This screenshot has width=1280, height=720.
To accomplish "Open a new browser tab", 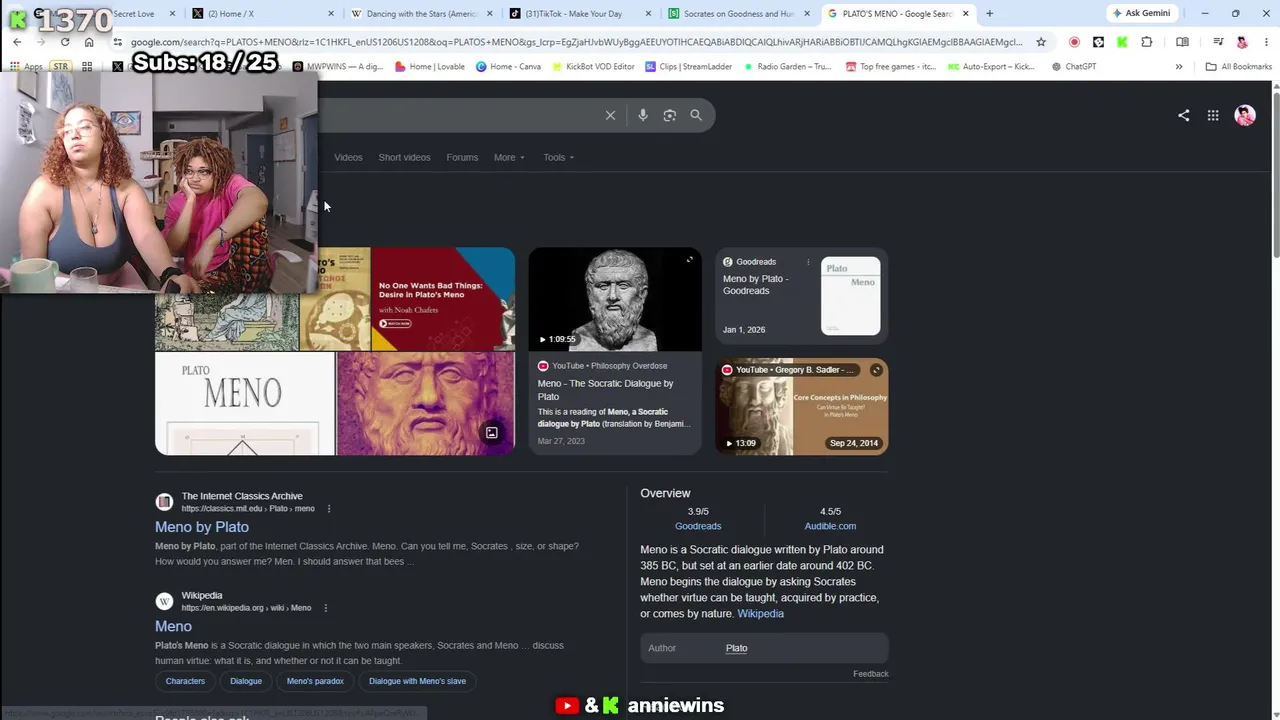I will (989, 14).
